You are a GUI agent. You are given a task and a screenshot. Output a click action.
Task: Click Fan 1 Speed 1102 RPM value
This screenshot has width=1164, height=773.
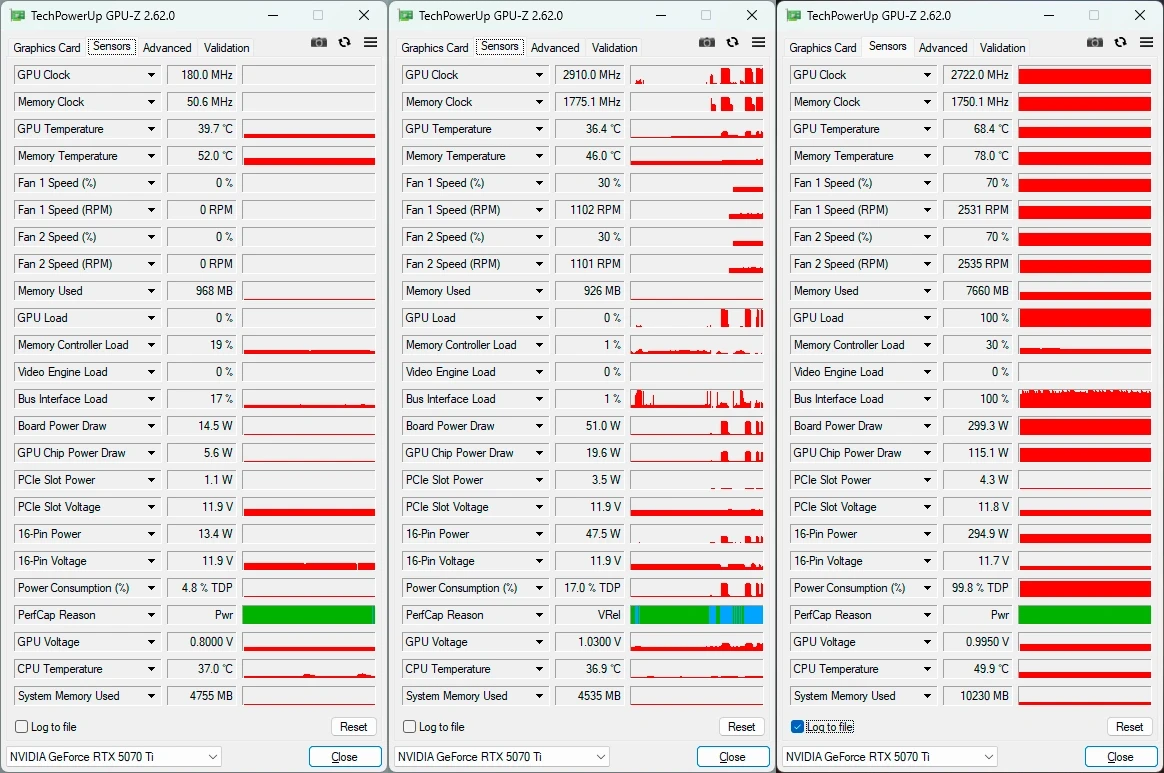[590, 210]
